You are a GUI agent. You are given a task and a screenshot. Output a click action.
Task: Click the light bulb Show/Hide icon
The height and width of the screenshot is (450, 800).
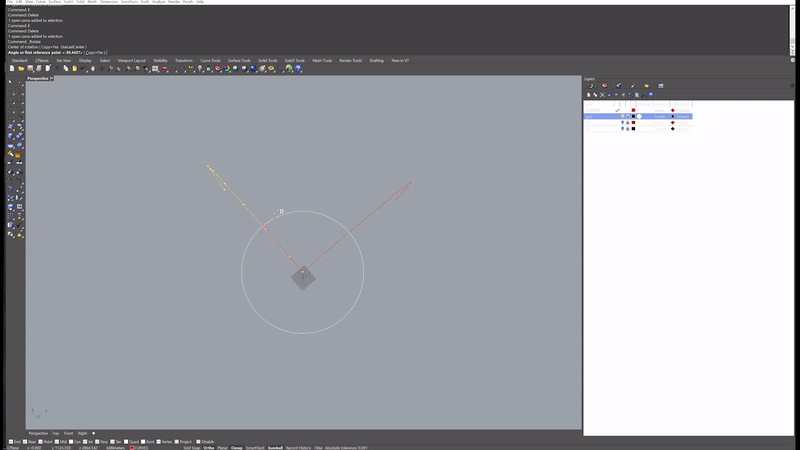pyautogui.click(x=200, y=68)
